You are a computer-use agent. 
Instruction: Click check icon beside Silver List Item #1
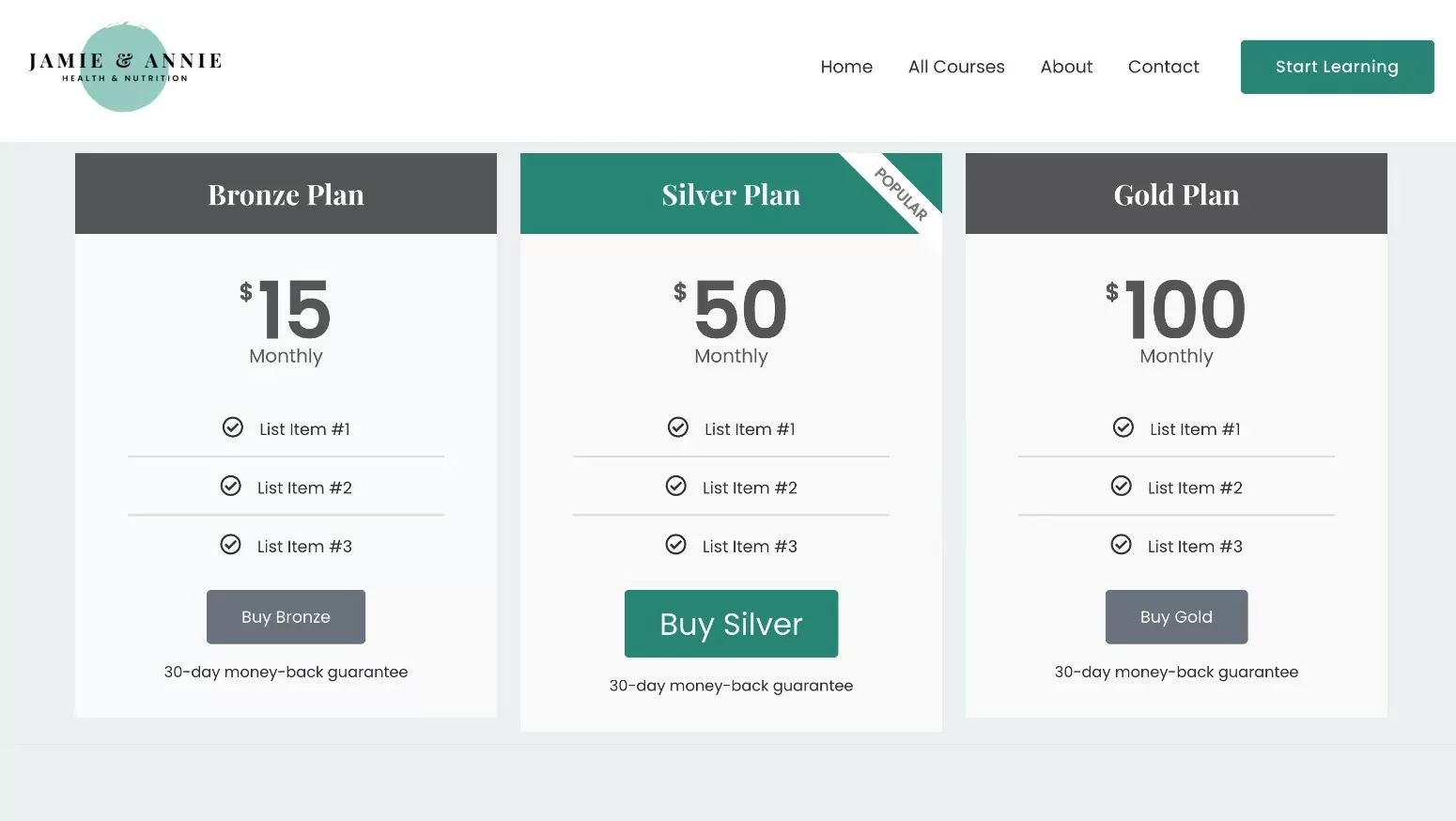pyautogui.click(x=678, y=427)
